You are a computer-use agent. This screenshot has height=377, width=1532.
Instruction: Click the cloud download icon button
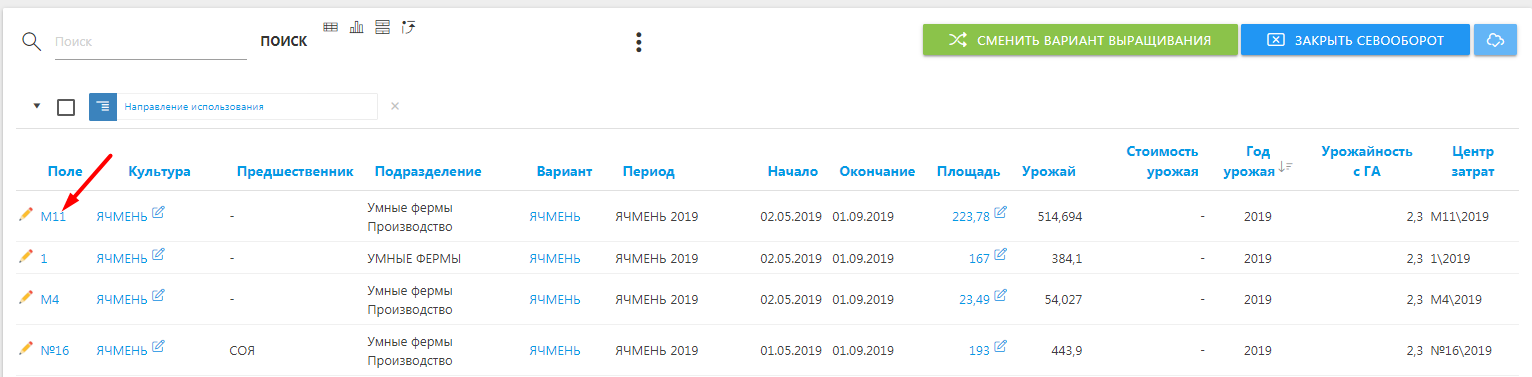(x=1496, y=40)
